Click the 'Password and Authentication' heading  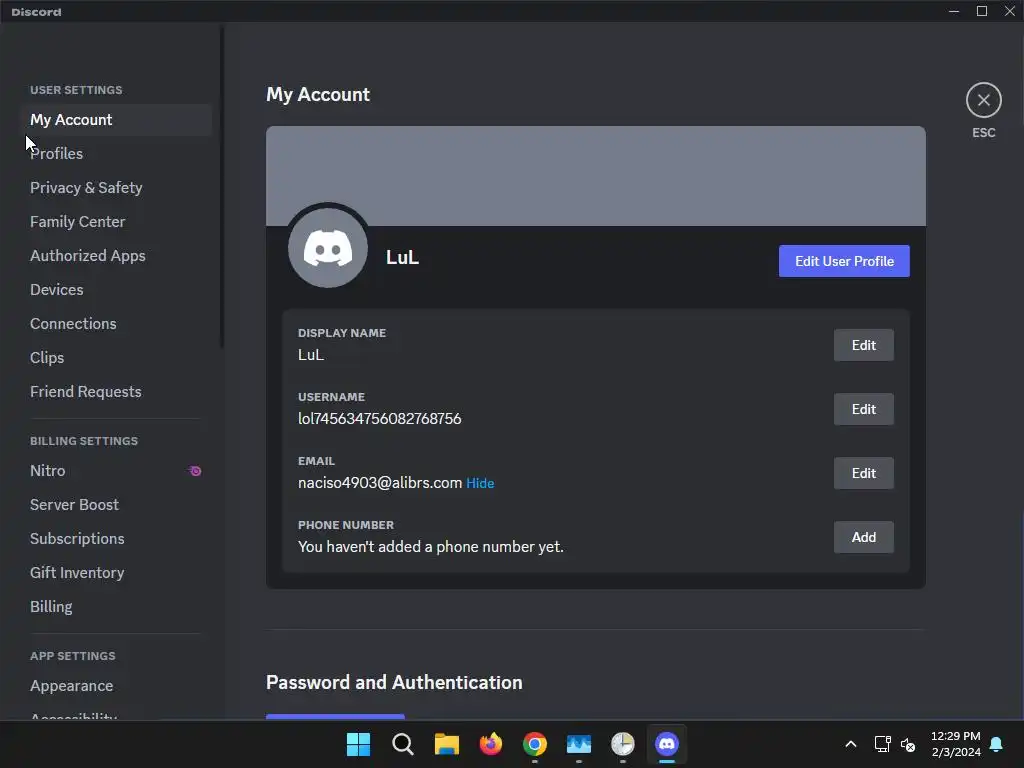coord(394,682)
